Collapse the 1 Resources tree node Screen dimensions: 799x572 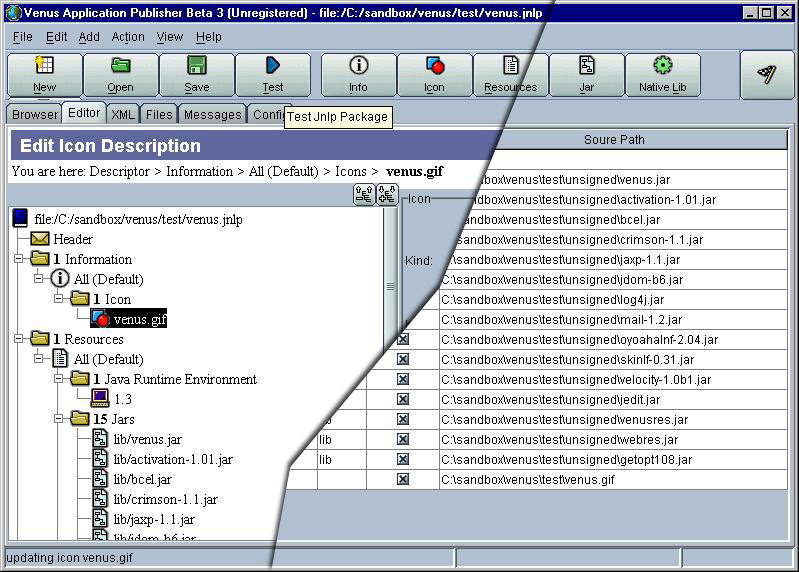tap(20, 339)
